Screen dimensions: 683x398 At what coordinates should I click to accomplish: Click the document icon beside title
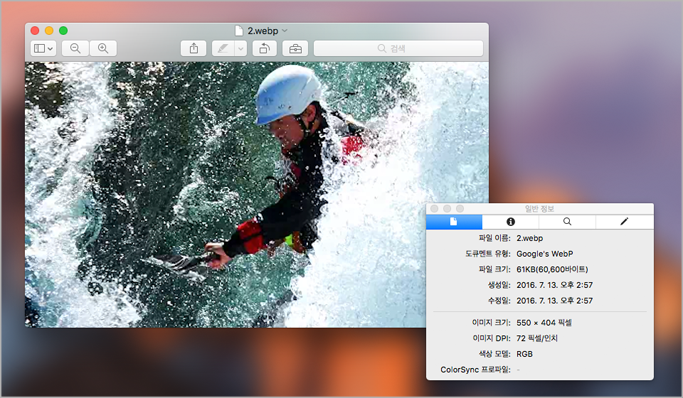(x=239, y=30)
